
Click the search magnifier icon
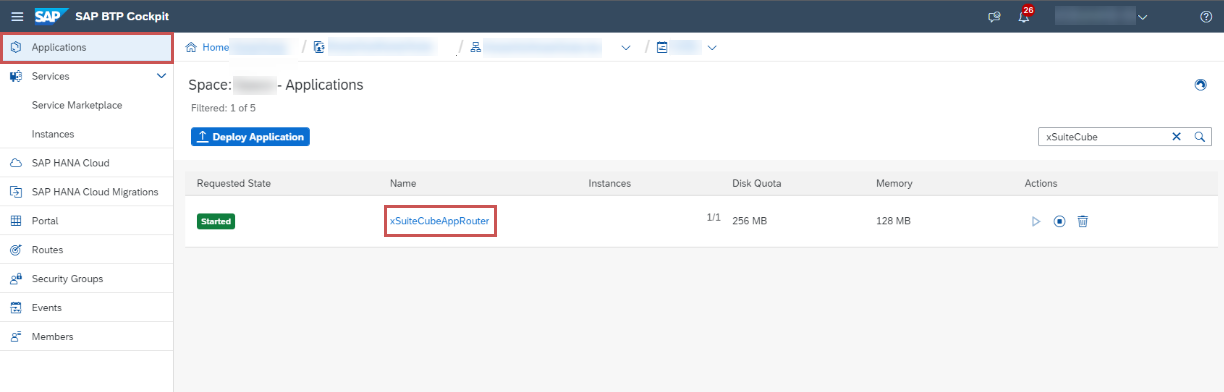[x=1200, y=137]
